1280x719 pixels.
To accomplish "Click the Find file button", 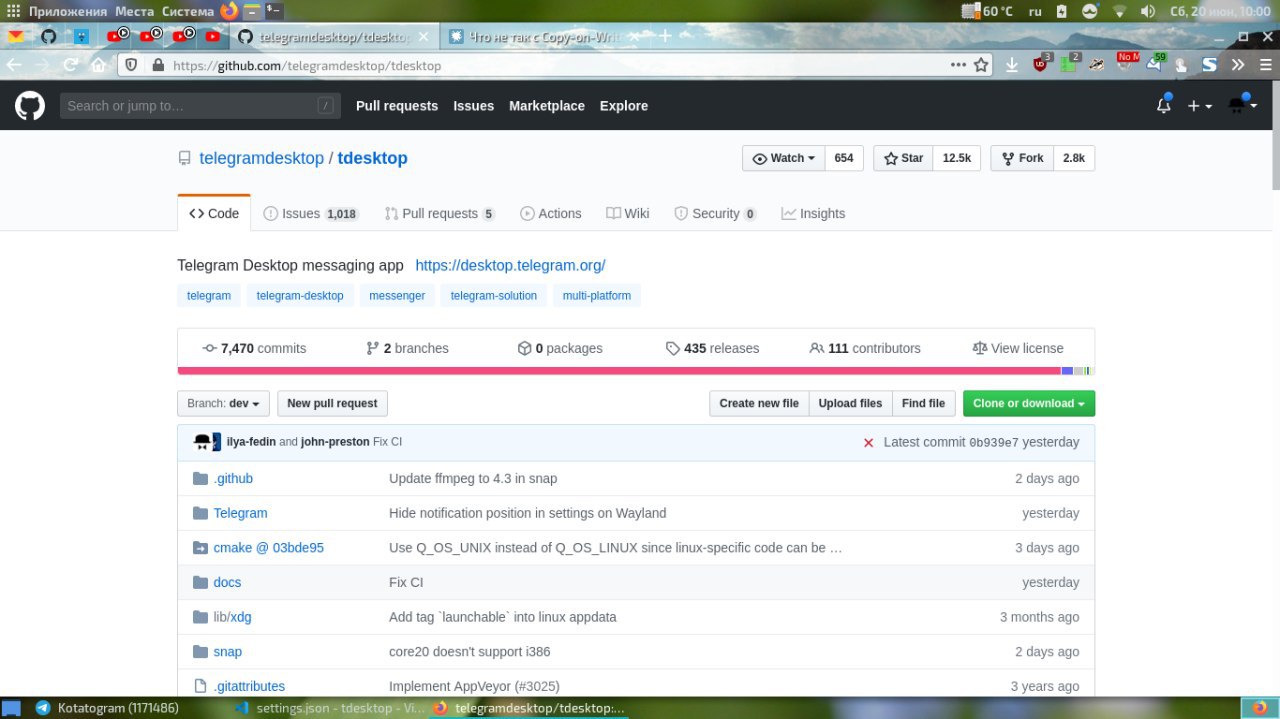I will [923, 403].
